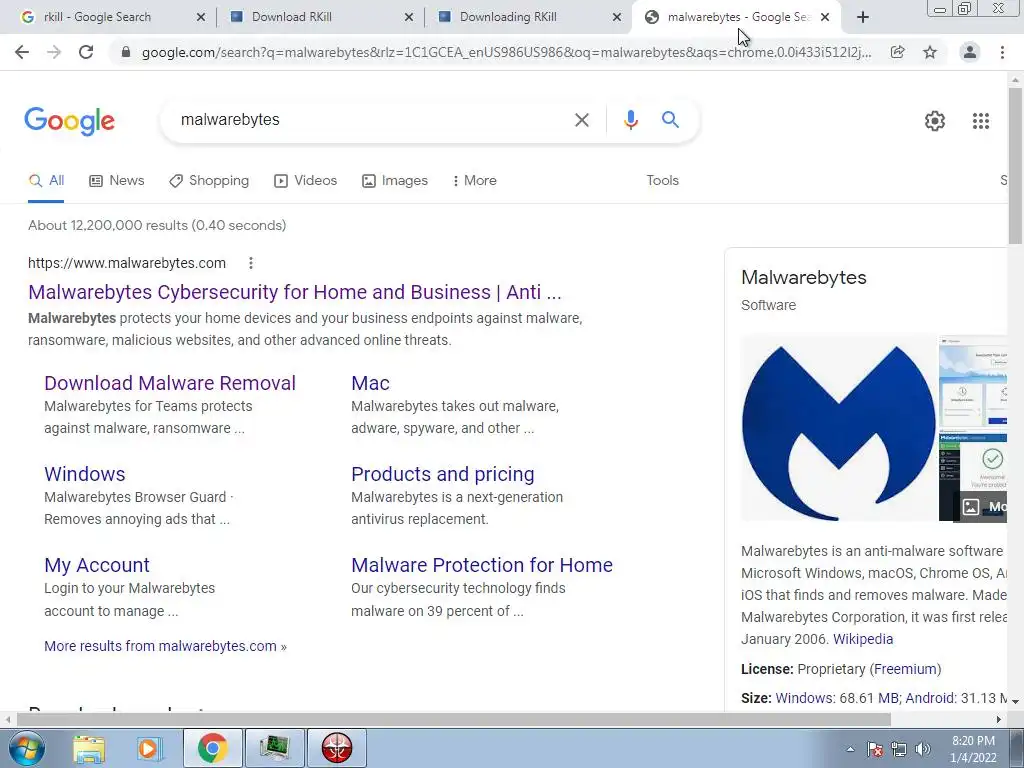
Task: Open the search Tools options
Action: (x=662, y=181)
